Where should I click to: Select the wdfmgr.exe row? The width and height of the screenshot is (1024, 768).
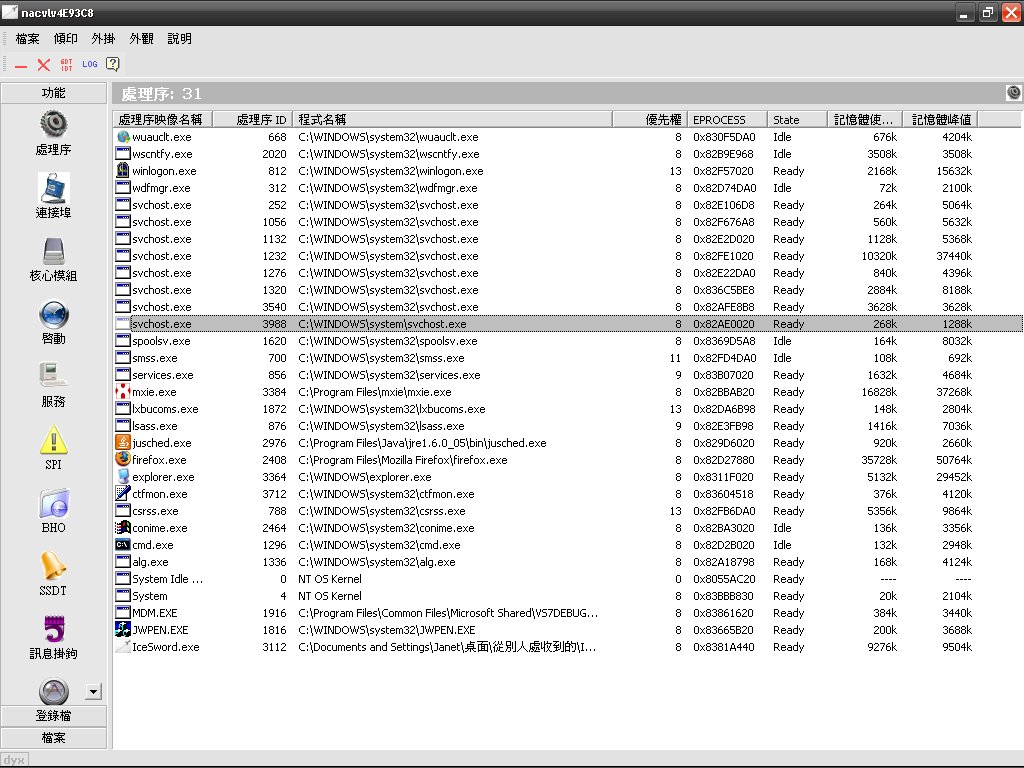[567, 188]
